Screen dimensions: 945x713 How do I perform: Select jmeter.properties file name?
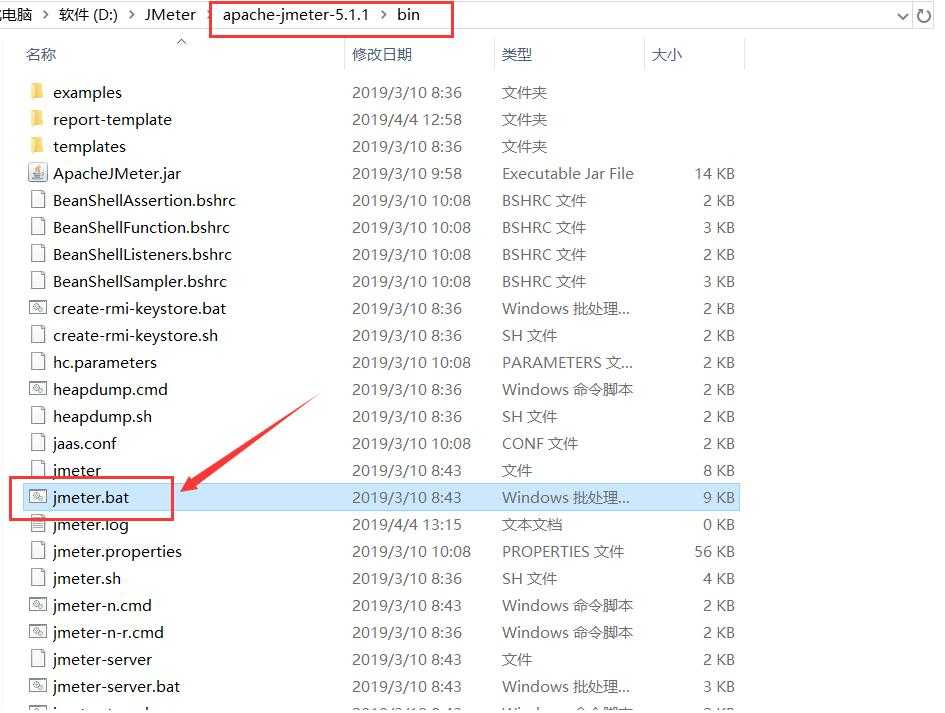tap(117, 551)
